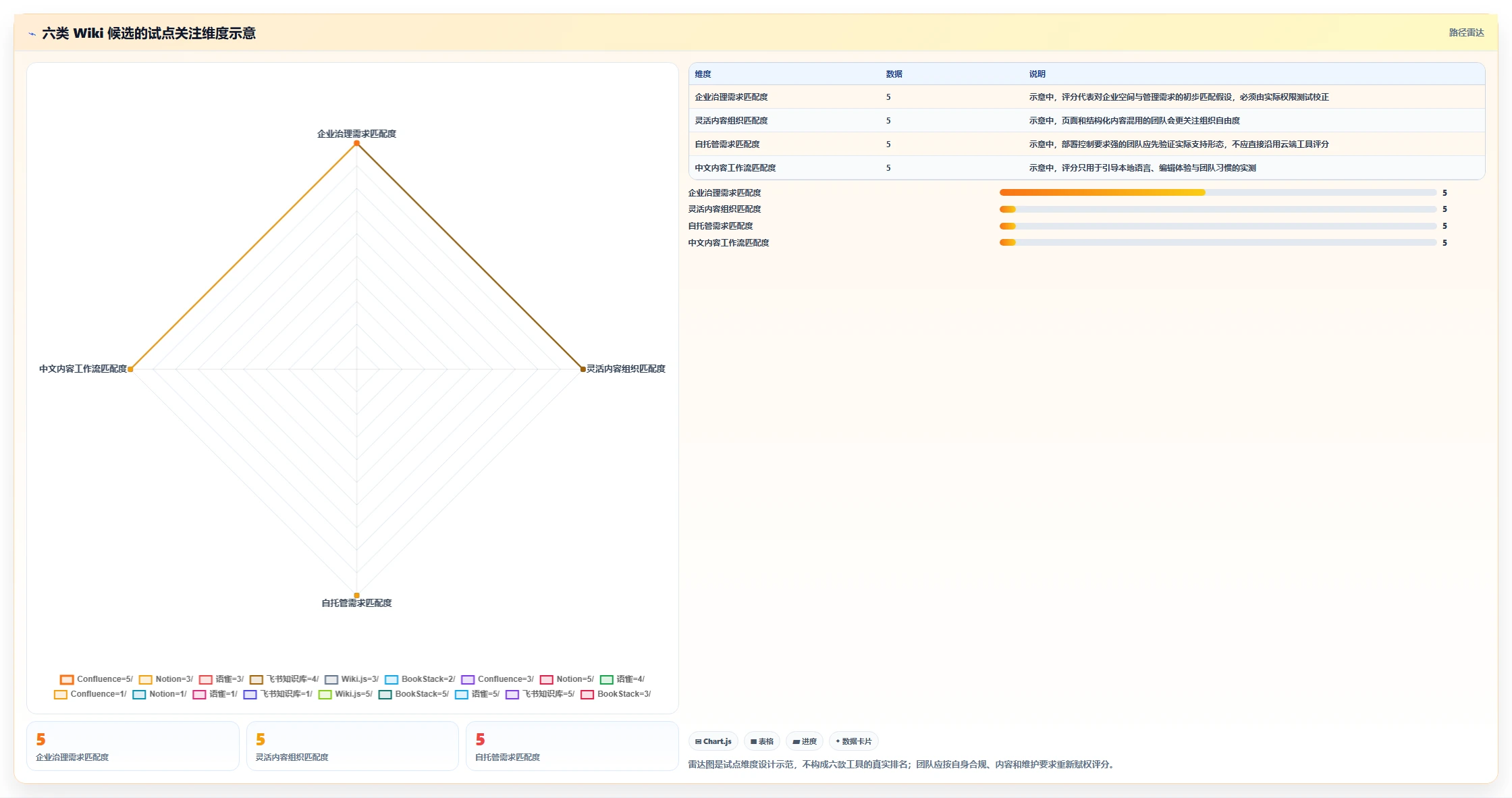Hide the 飞书知识库=5/ dataset in the legend

[x=540, y=694]
